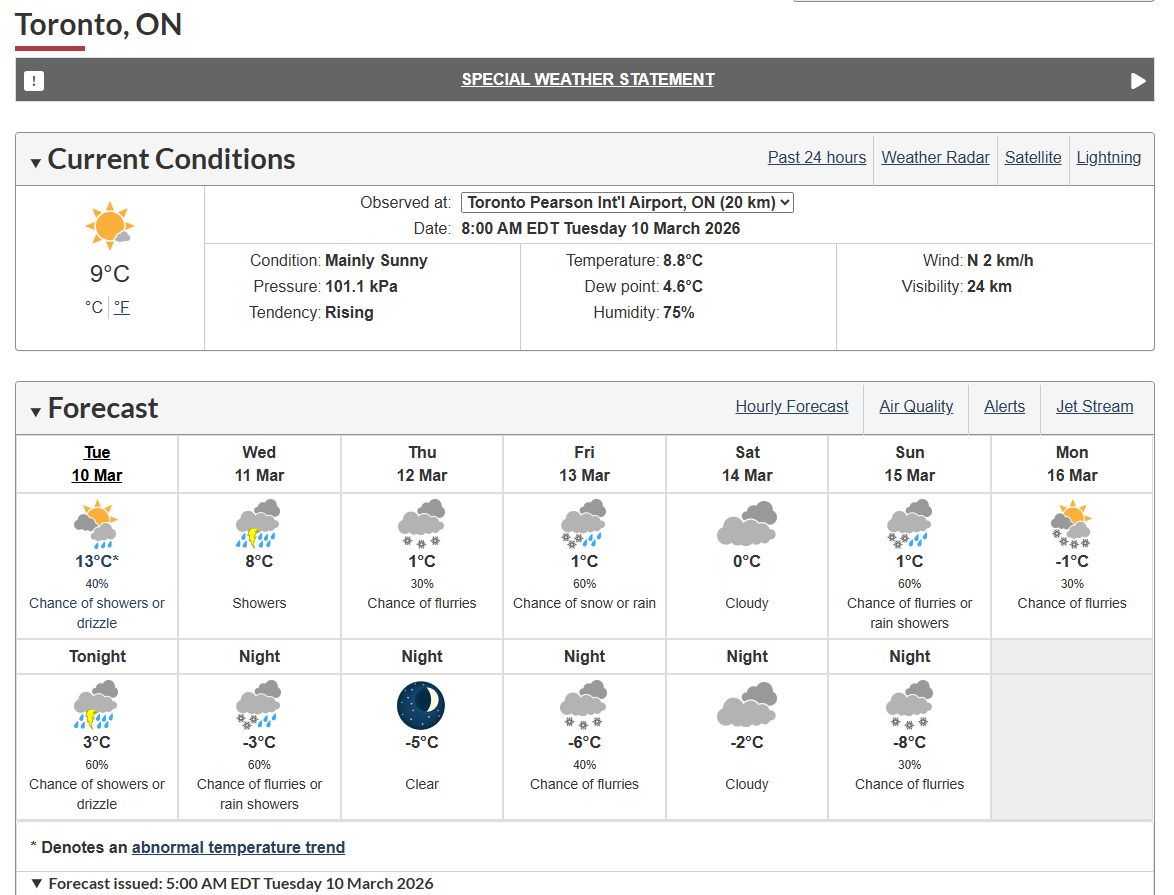
Task: Collapse the Forecast section
Action: tap(36, 411)
